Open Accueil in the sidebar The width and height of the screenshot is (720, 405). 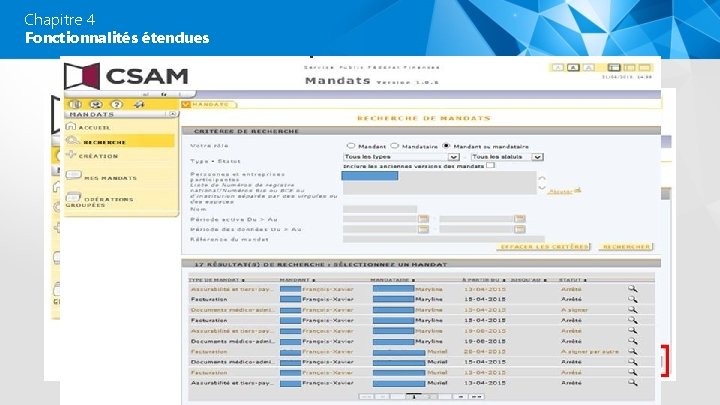pos(94,128)
